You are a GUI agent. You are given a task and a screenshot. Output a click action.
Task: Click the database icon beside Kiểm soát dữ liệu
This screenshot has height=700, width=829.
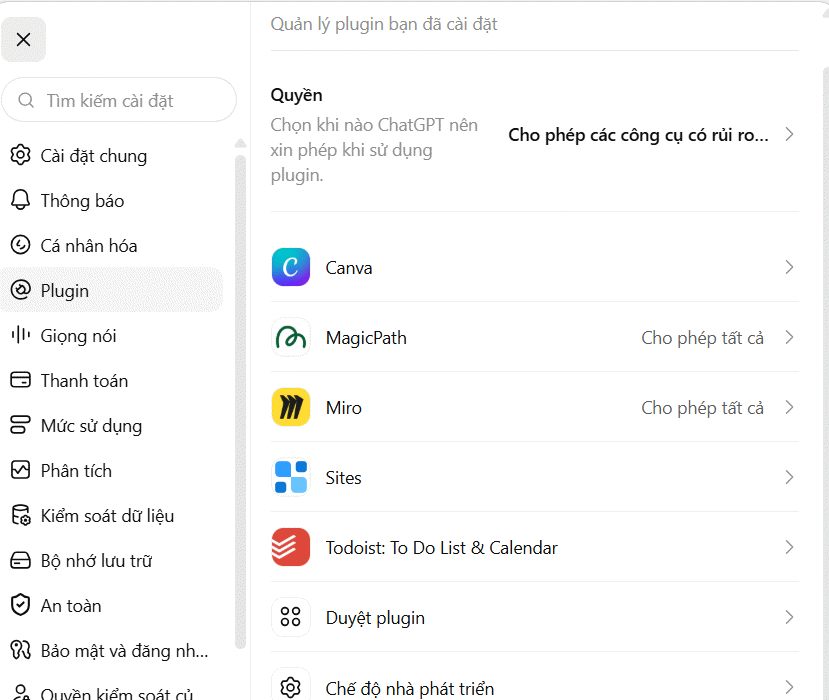pos(21,515)
